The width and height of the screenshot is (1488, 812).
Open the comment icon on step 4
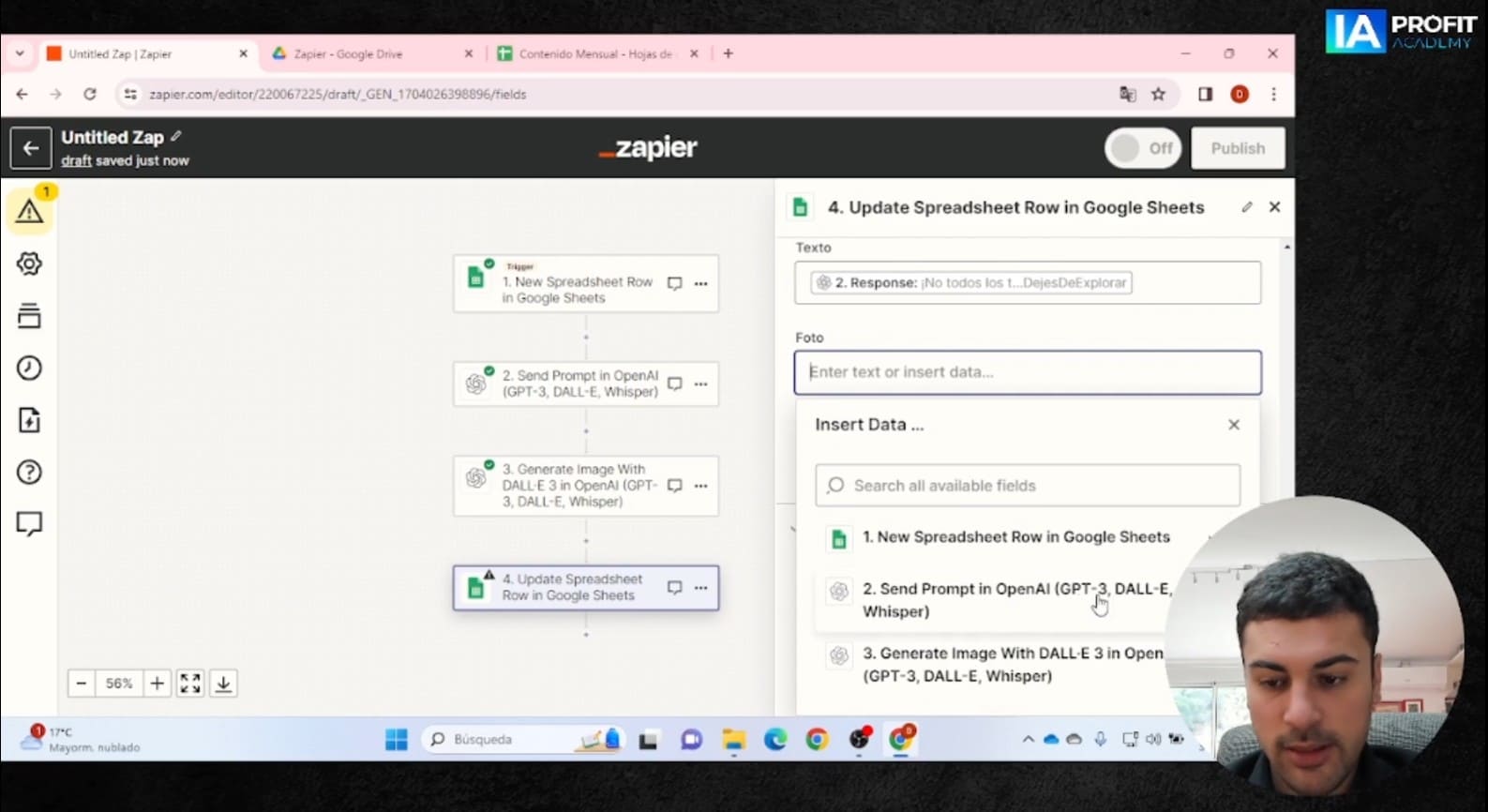coord(674,588)
